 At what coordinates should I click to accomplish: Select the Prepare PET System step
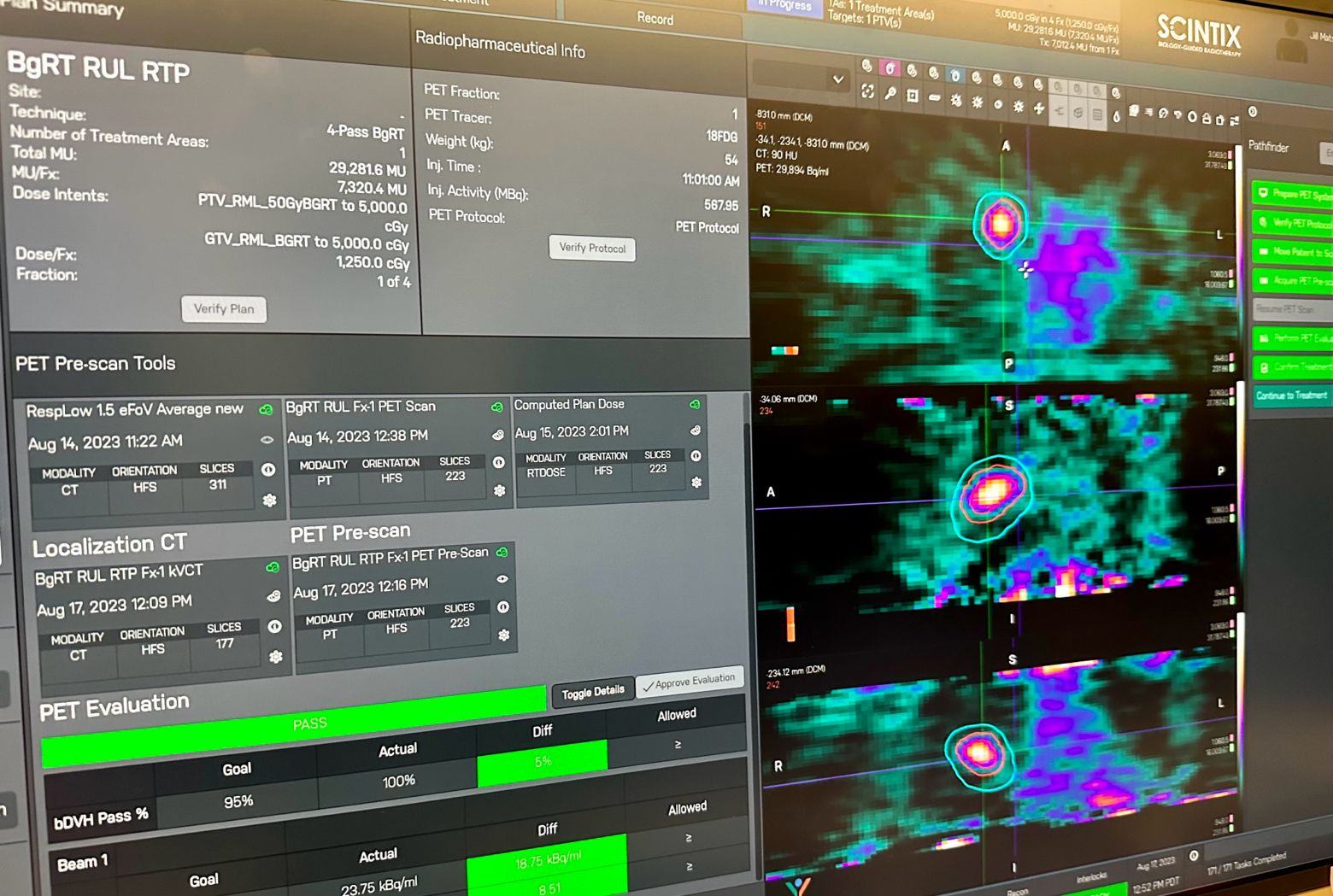[x=1292, y=195]
